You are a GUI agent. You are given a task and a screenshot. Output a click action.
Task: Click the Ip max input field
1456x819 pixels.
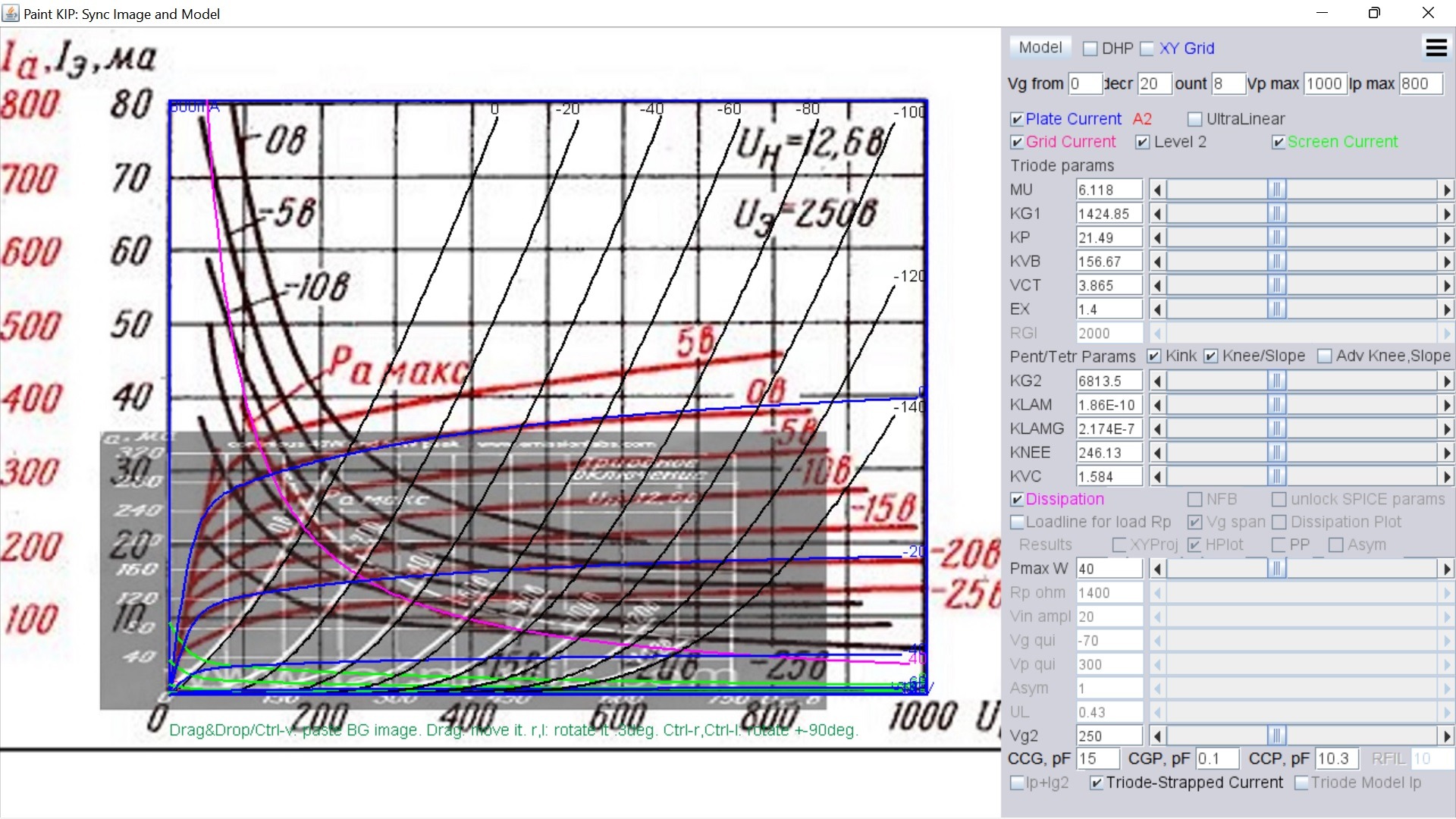coord(1420,83)
